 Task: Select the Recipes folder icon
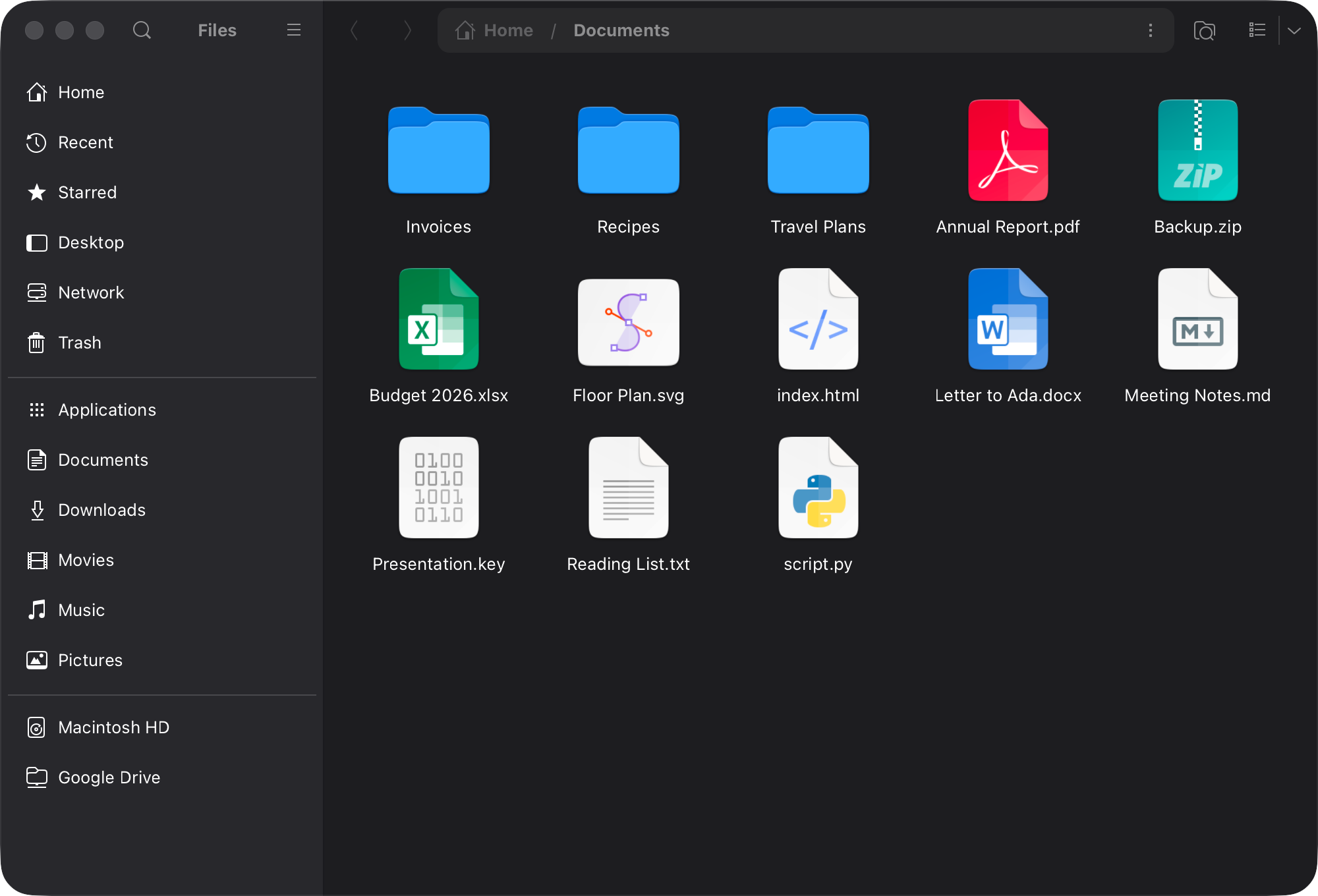[629, 150]
